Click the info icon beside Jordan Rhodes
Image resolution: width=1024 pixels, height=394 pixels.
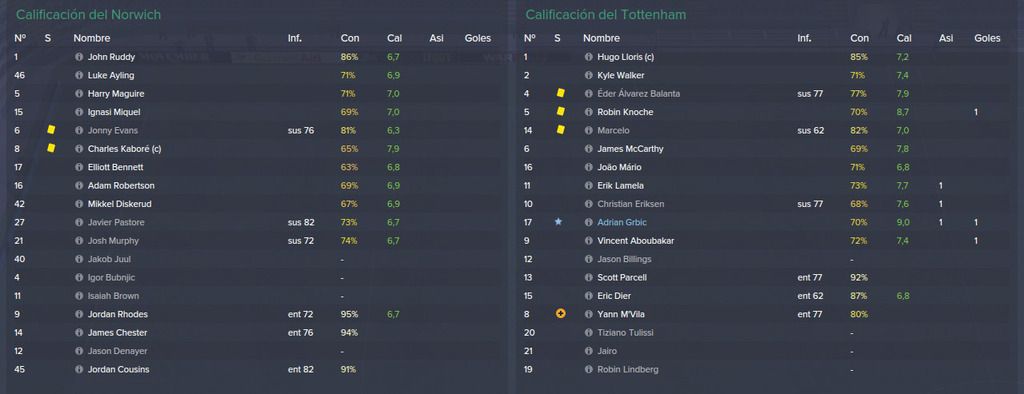[79, 314]
